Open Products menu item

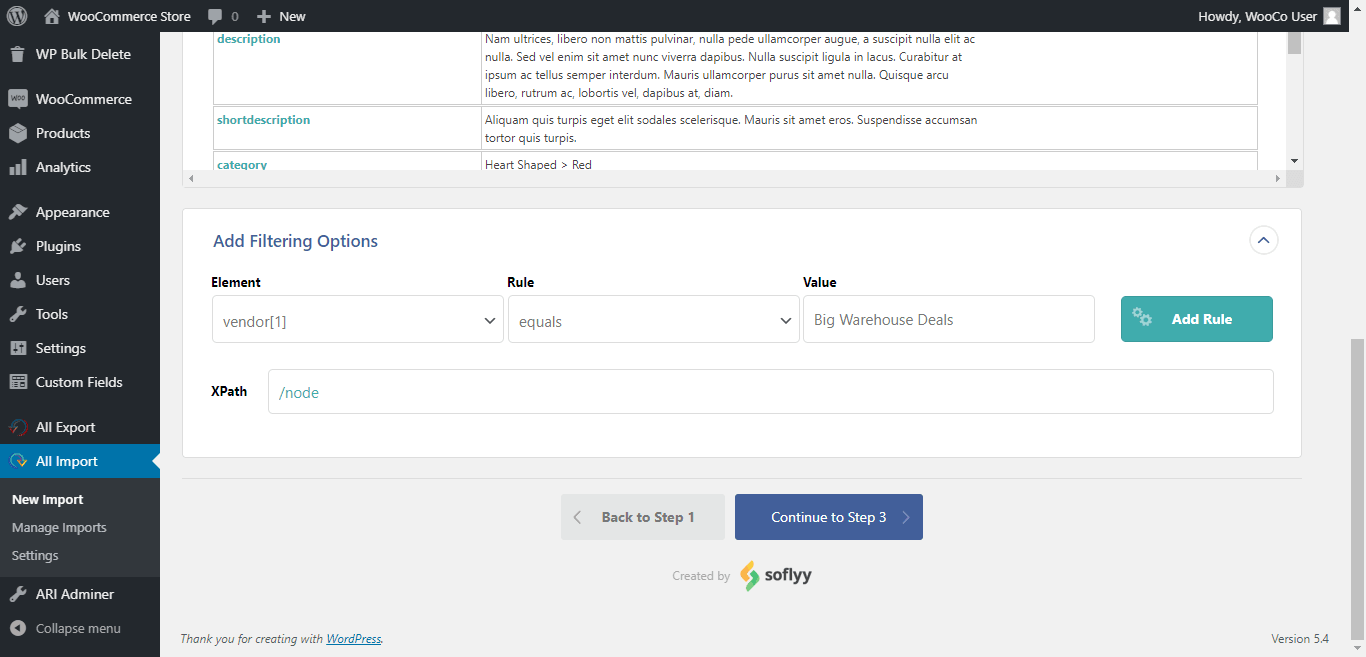(80, 133)
